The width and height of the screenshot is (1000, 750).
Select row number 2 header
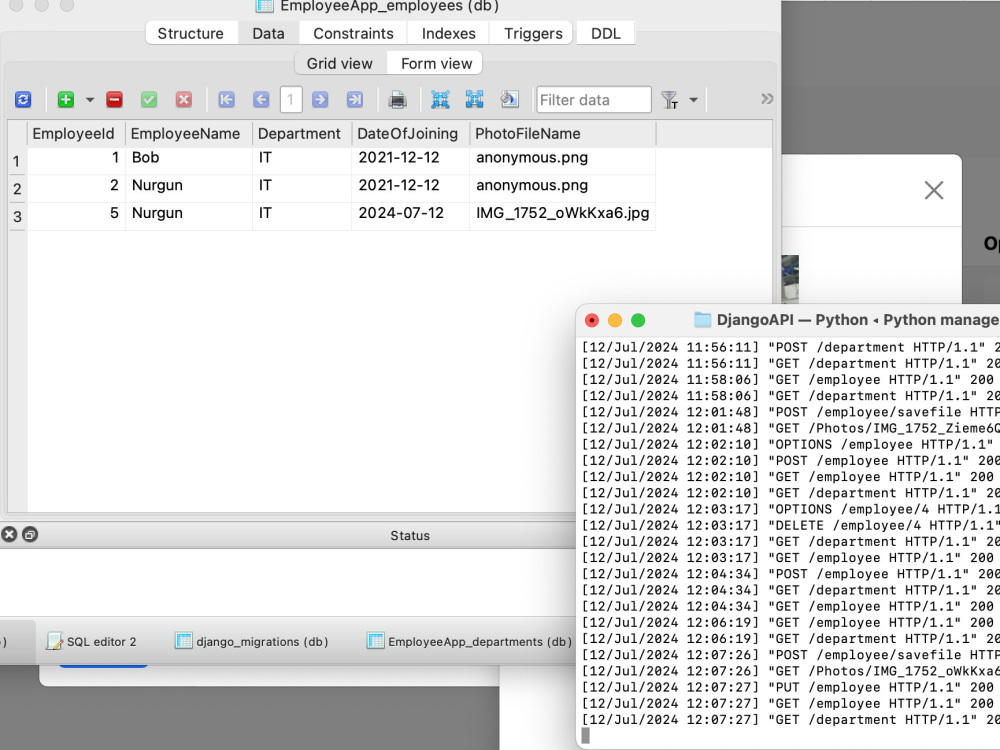coord(17,189)
